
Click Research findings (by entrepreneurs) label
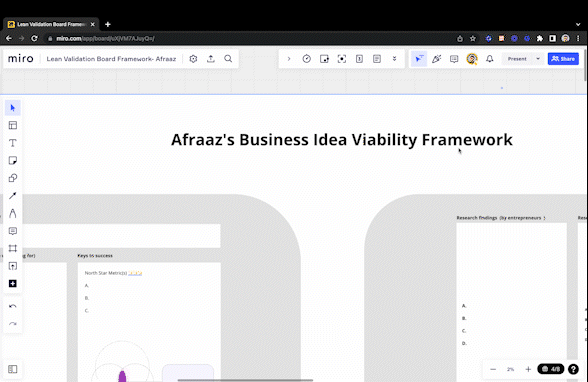pos(501,218)
